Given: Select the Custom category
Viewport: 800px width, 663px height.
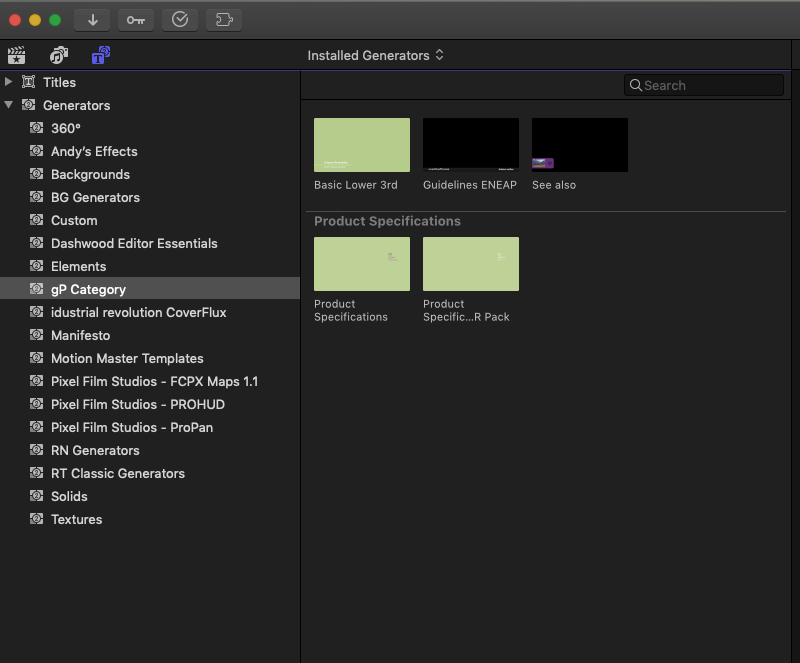Looking at the screenshot, I should (x=150, y=220).
